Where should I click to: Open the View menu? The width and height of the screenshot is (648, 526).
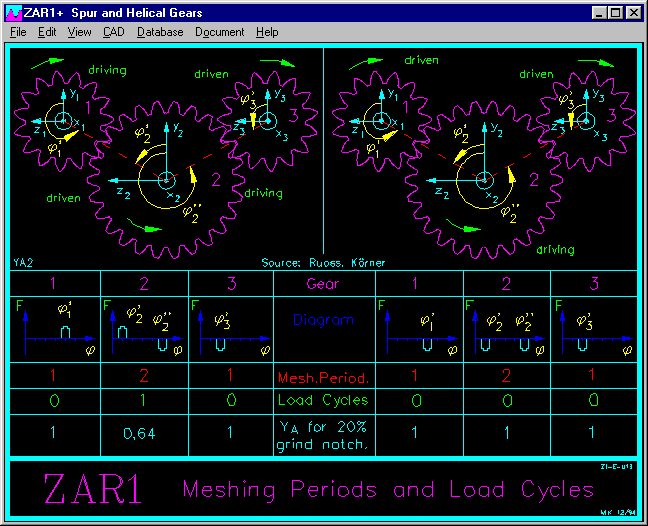coord(79,32)
